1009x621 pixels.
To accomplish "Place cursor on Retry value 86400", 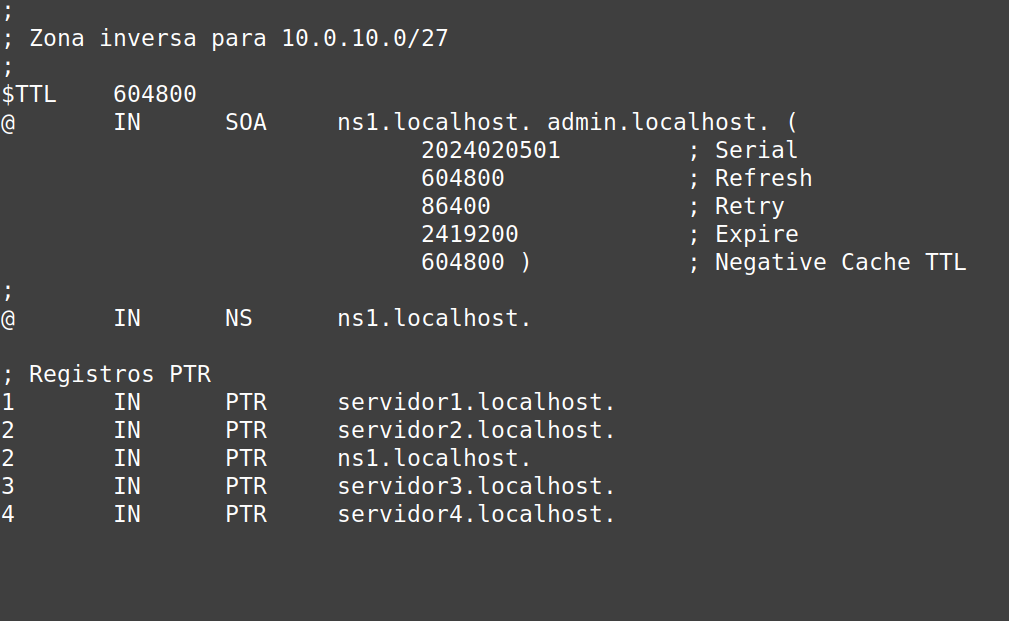I will coord(455,207).
